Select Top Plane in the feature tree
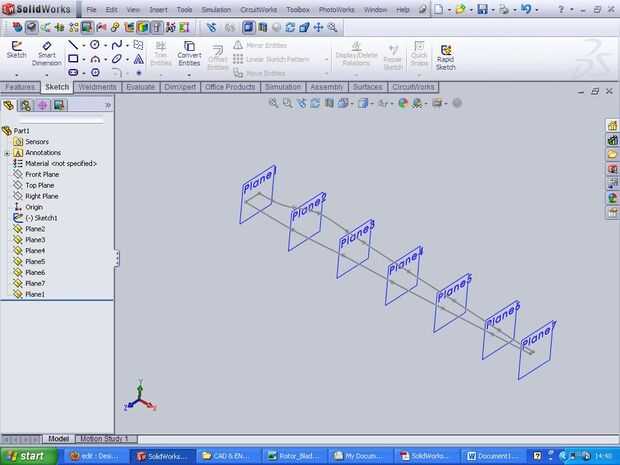Image resolution: width=620 pixels, height=465 pixels. [x=40, y=185]
